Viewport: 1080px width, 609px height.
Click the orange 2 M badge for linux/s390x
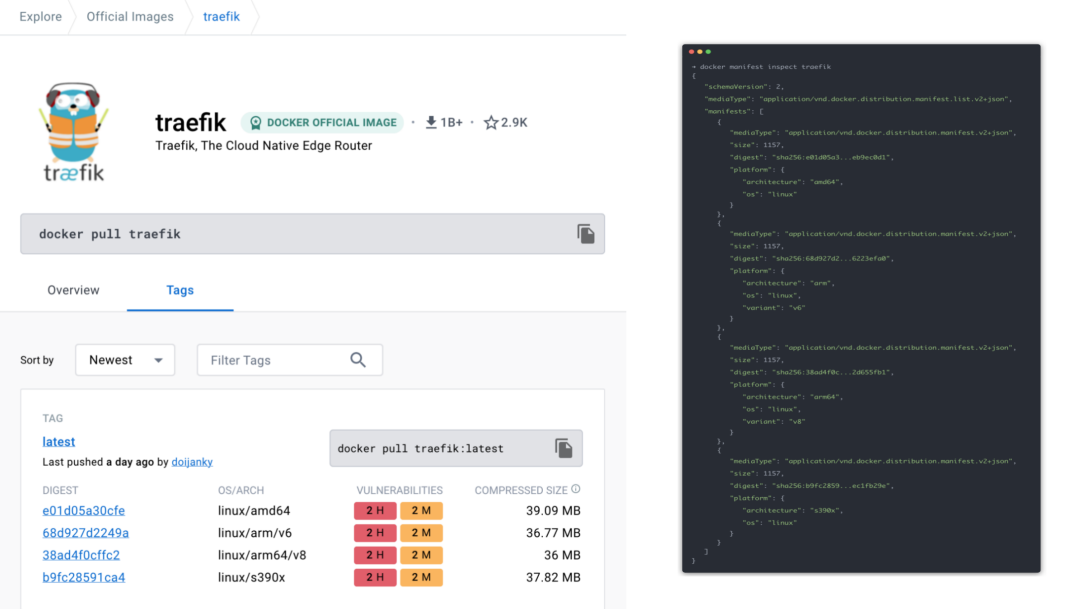click(421, 577)
